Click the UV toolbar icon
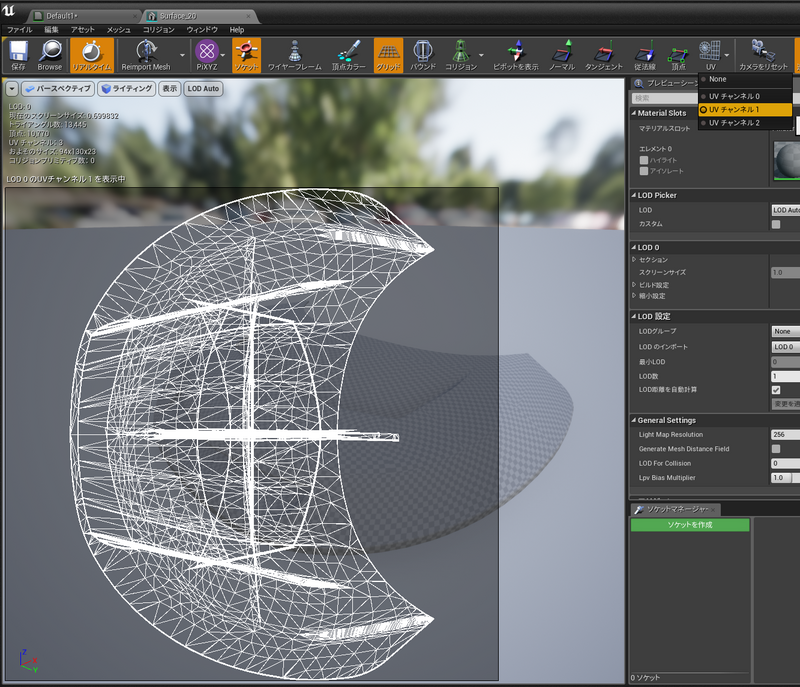800x687 pixels. coord(710,55)
